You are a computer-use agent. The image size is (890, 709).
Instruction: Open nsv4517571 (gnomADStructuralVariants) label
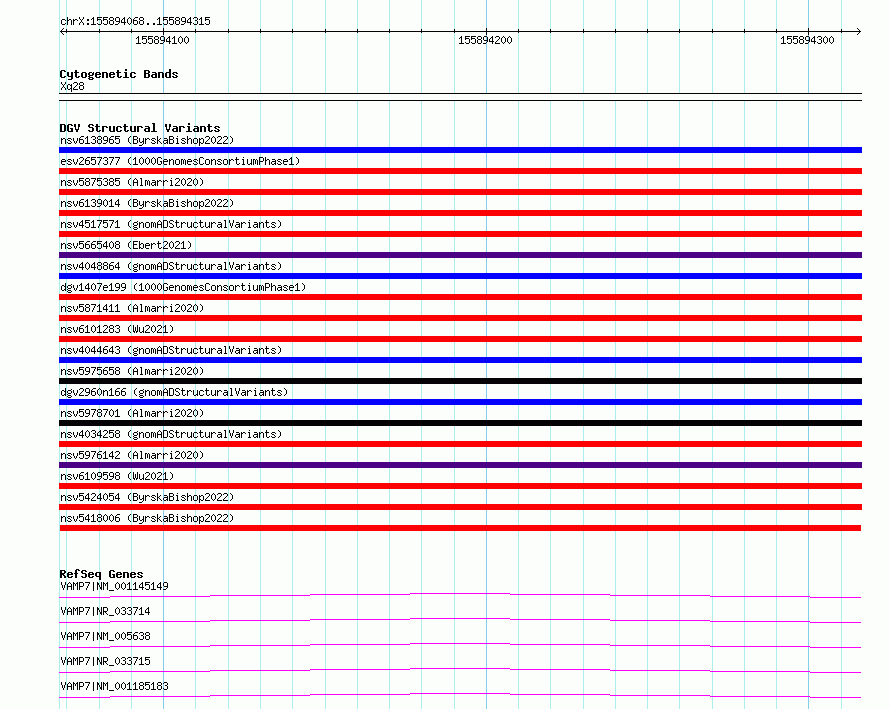pos(171,224)
